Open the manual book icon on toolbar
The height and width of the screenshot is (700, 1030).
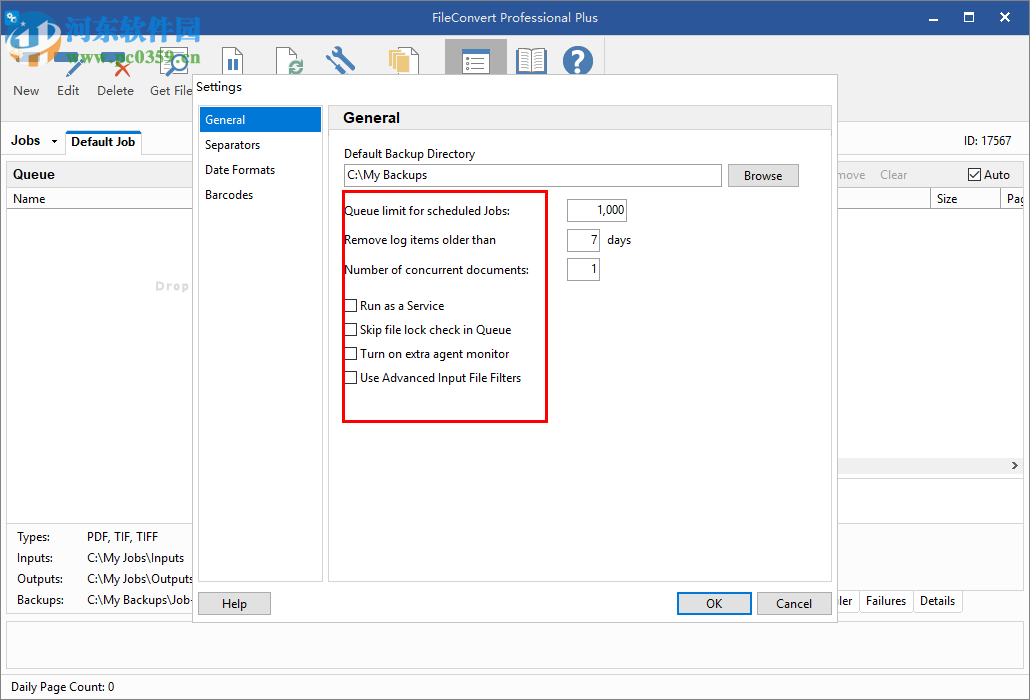tap(531, 60)
